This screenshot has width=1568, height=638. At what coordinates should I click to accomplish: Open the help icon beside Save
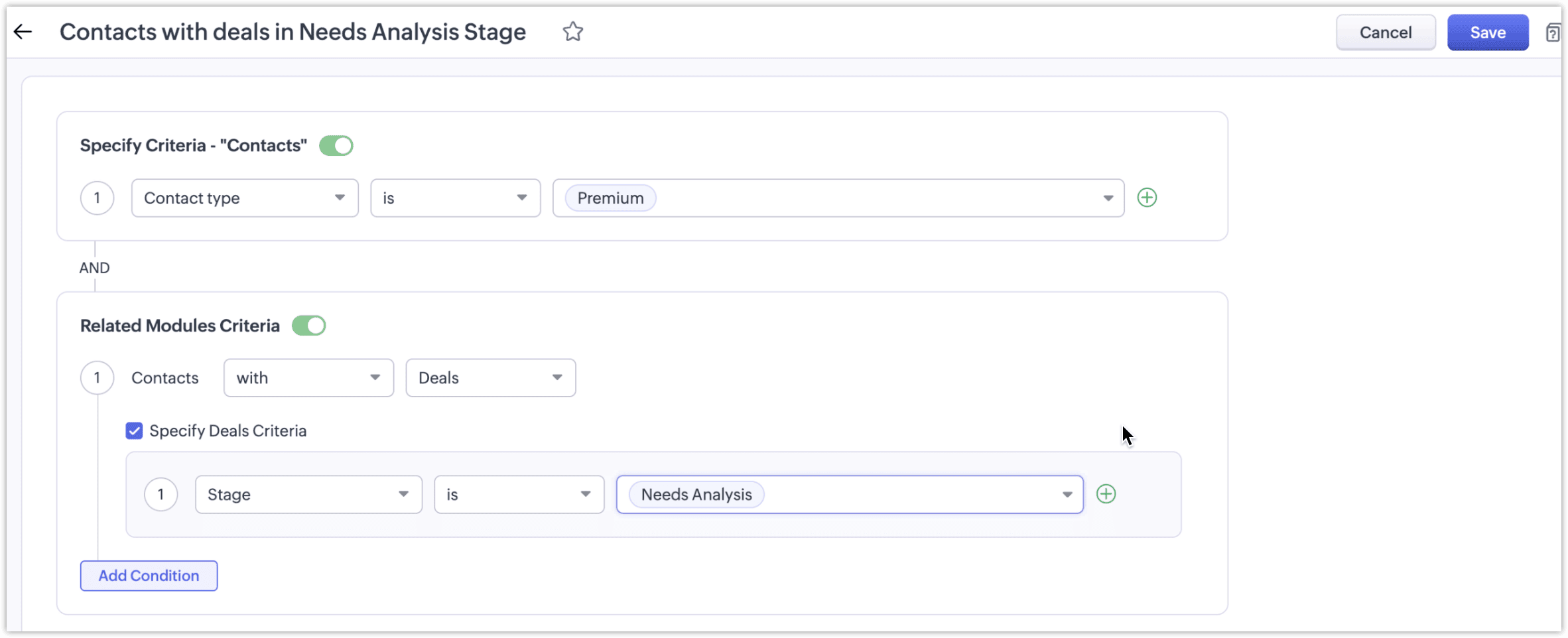1552,32
